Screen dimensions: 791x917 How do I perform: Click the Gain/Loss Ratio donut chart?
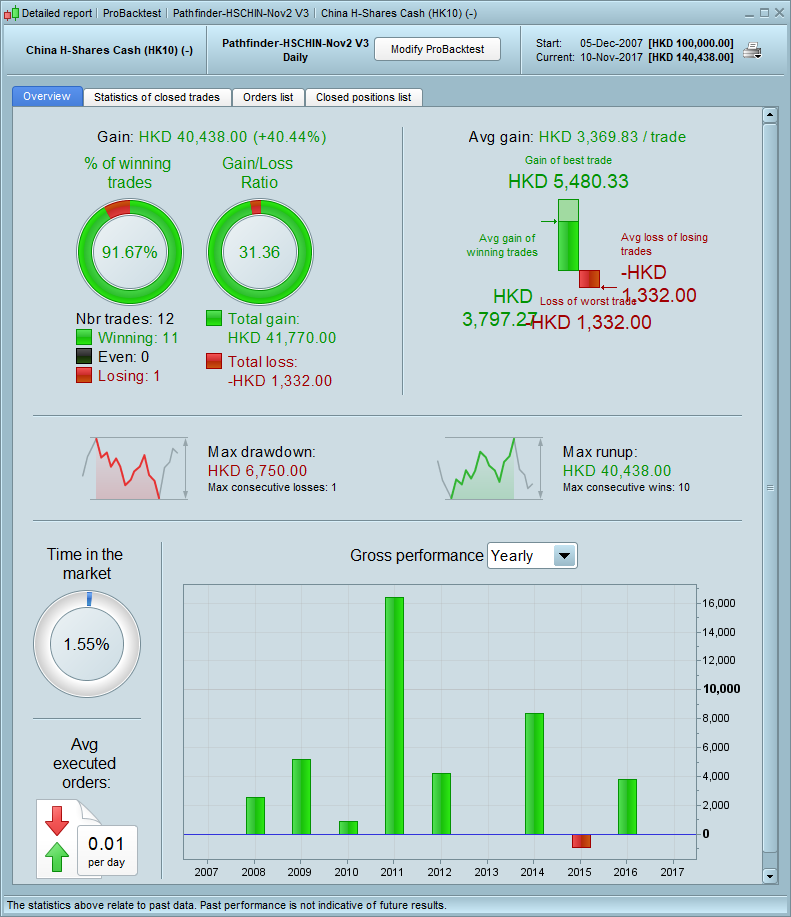point(260,252)
